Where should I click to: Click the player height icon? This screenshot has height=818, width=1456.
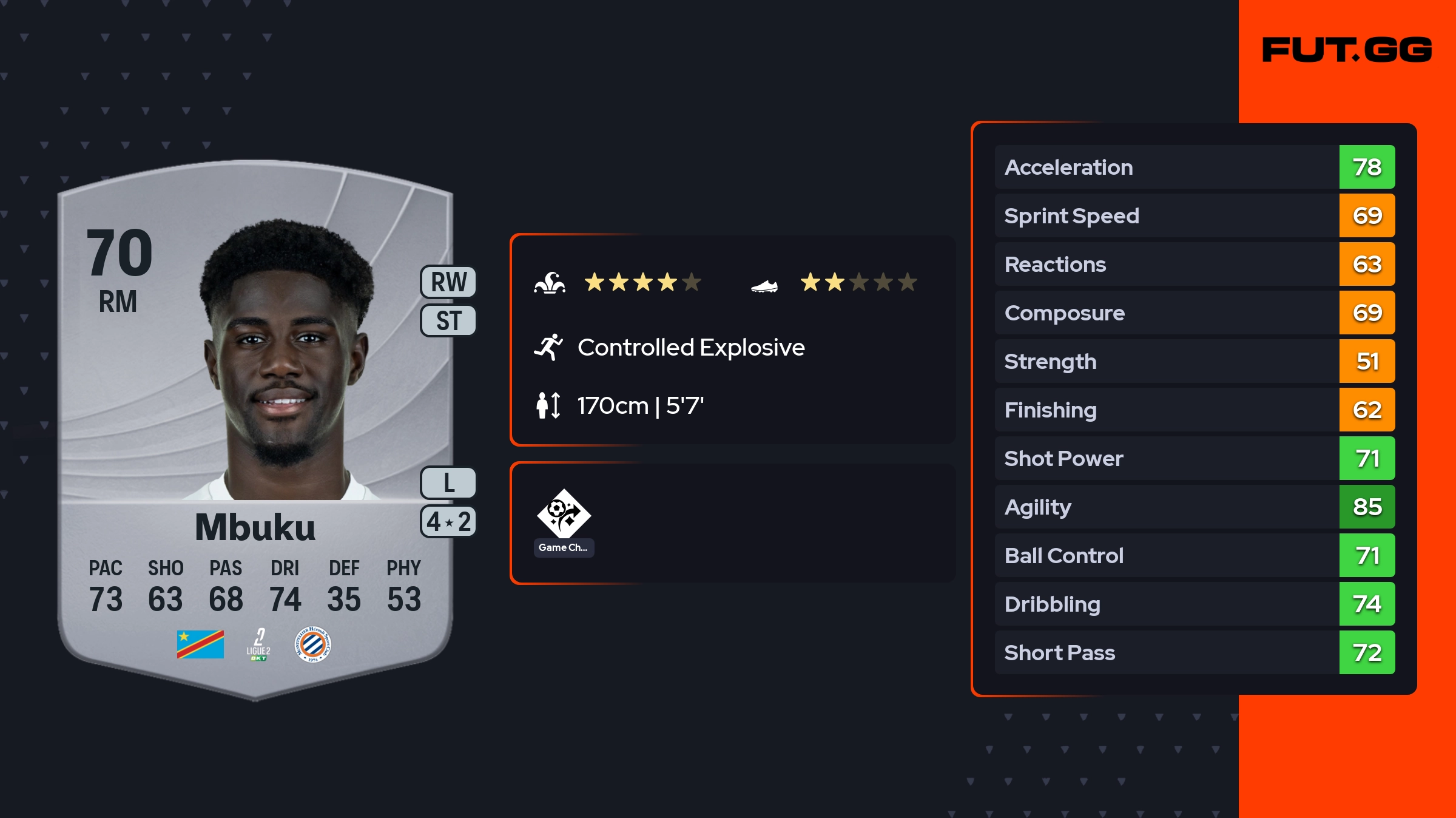(x=548, y=405)
